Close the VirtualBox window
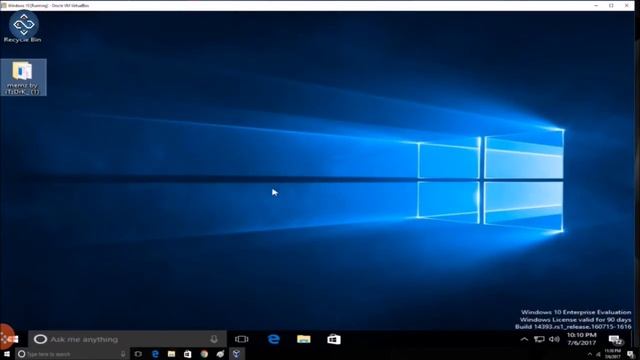The image size is (640, 360). pos(627,5)
